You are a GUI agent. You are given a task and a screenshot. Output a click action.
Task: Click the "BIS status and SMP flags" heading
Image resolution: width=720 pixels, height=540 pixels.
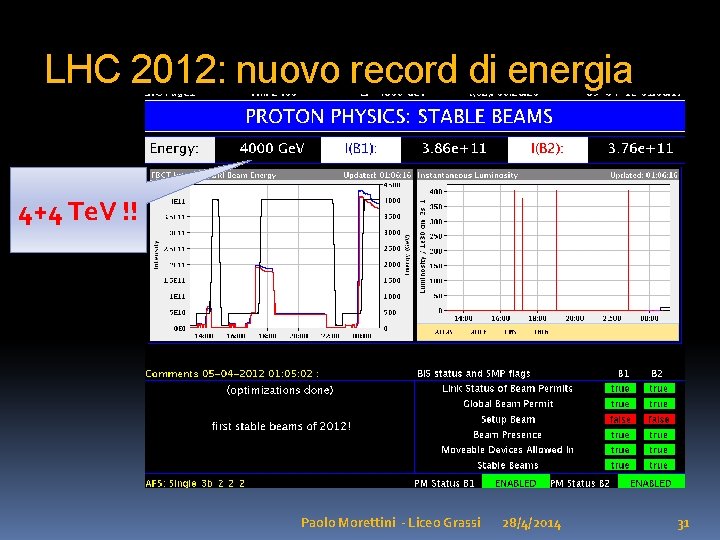(473, 373)
